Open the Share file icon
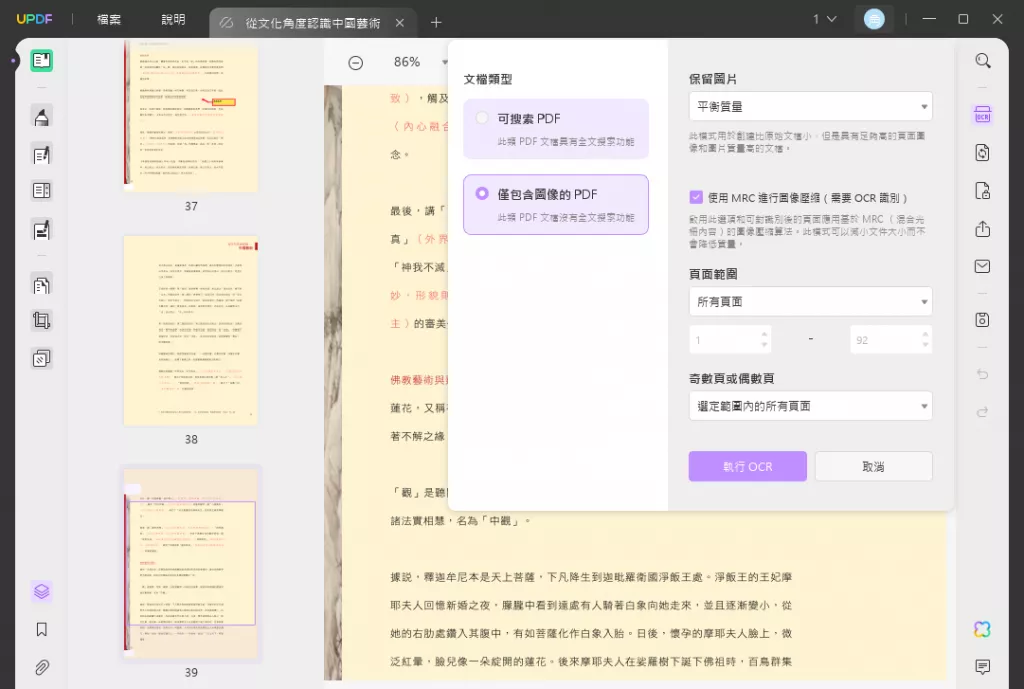The height and width of the screenshot is (689, 1024). pyautogui.click(x=983, y=229)
